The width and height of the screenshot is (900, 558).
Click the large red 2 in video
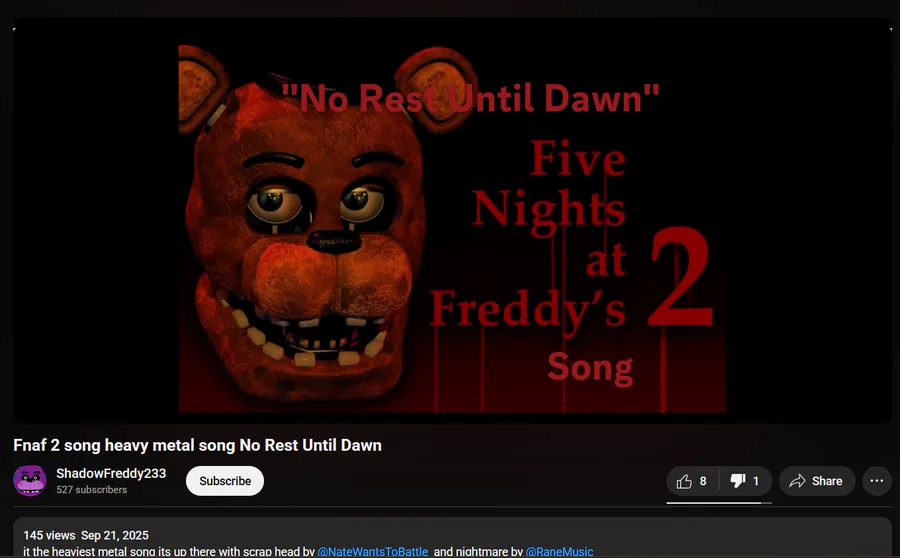[x=681, y=277]
